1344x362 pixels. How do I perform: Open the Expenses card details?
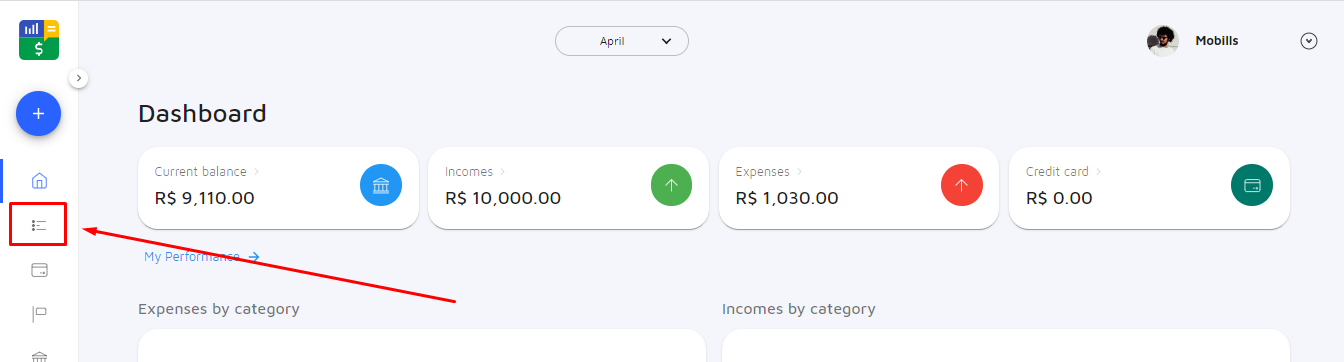click(859, 188)
